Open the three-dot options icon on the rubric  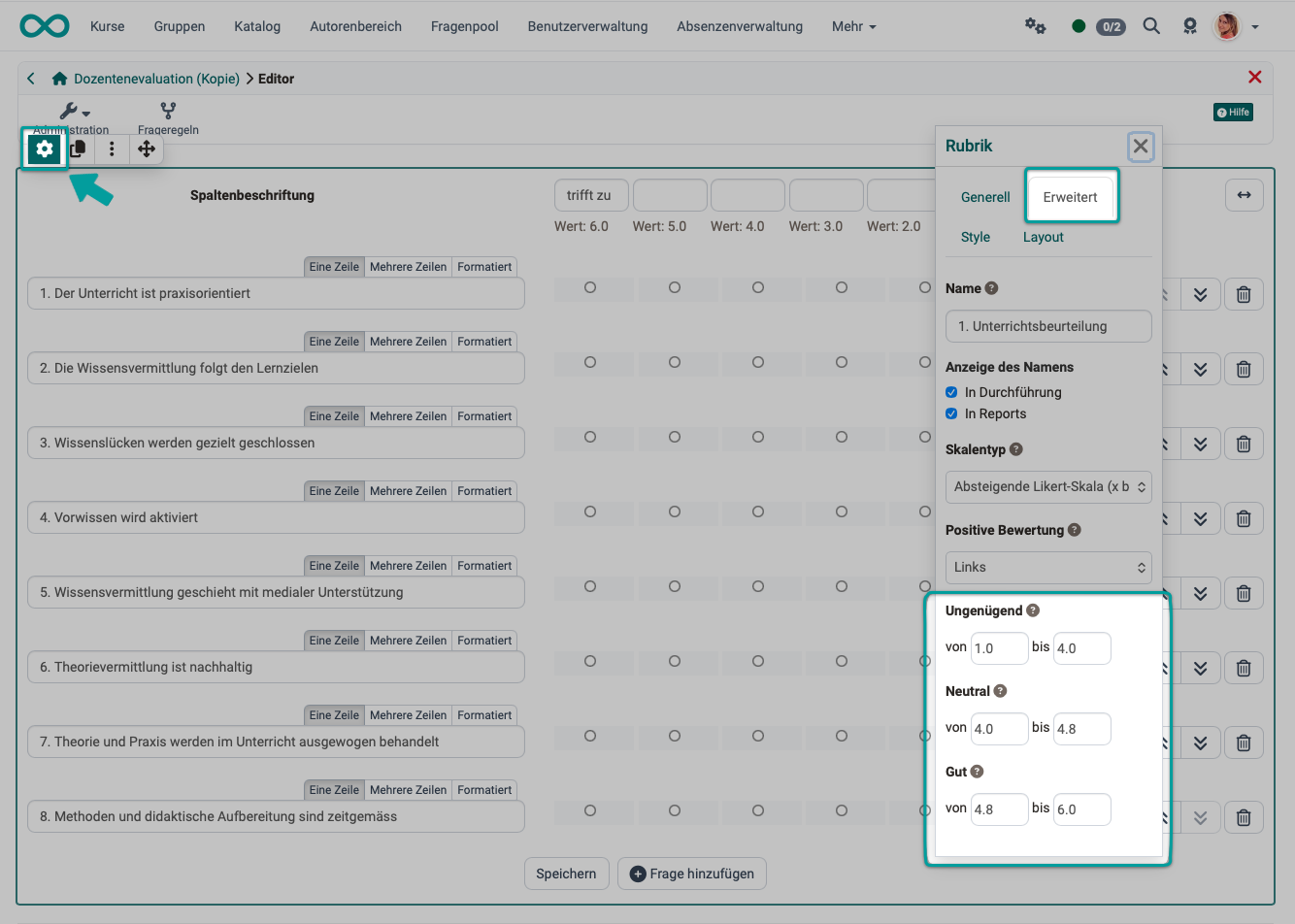[x=113, y=148]
